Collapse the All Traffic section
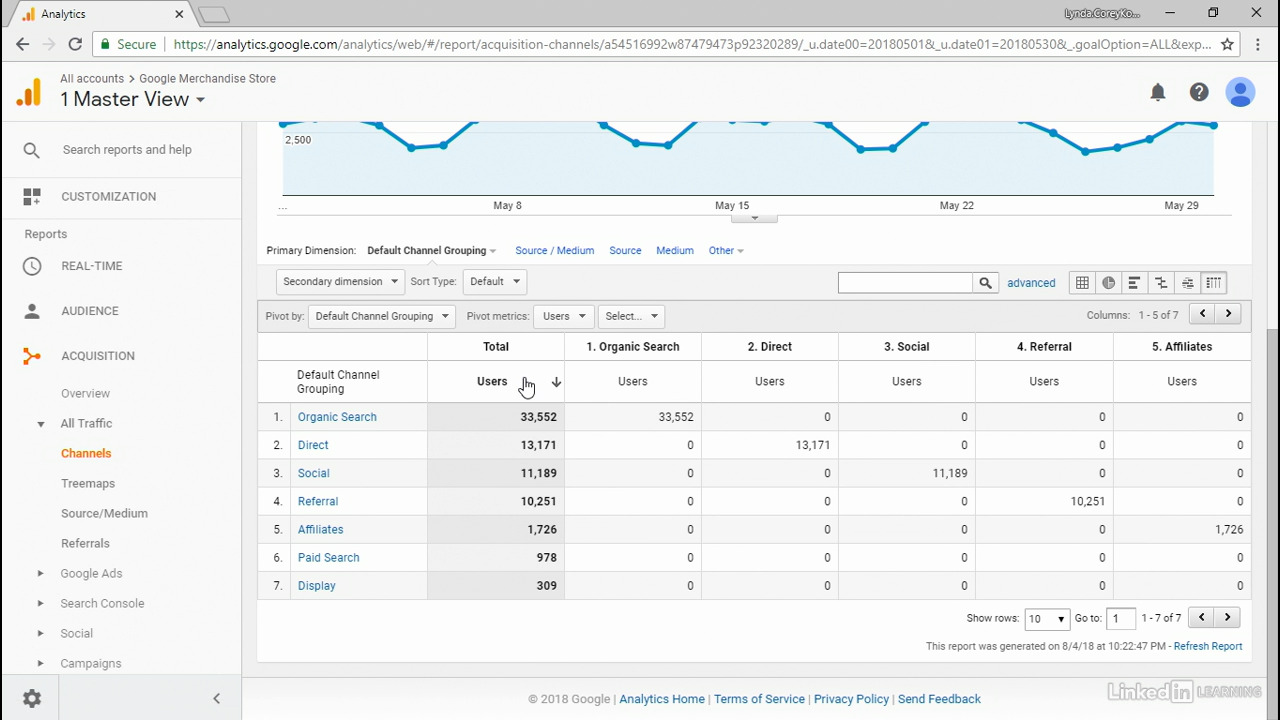1280x720 pixels. pos(41,424)
